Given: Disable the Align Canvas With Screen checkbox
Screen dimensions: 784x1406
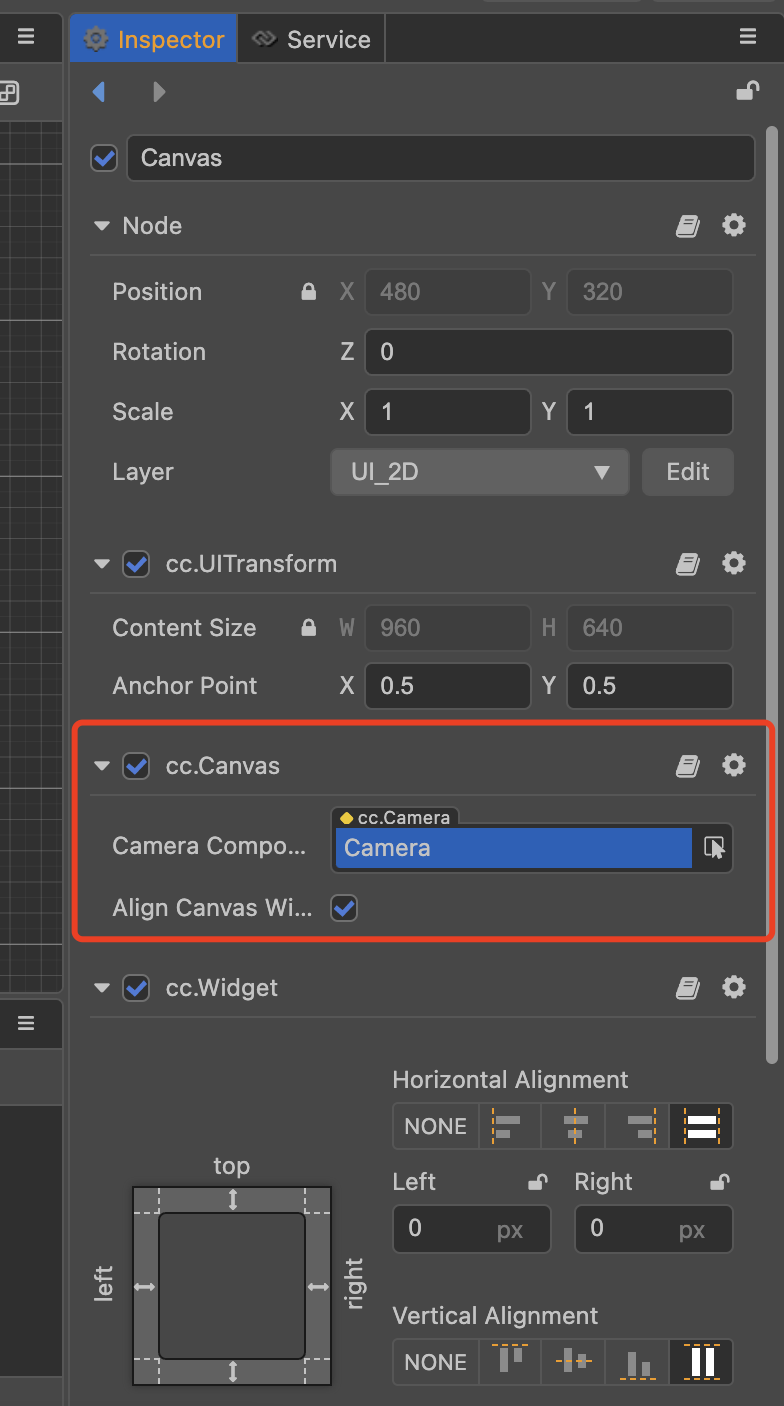Looking at the screenshot, I should click(344, 908).
